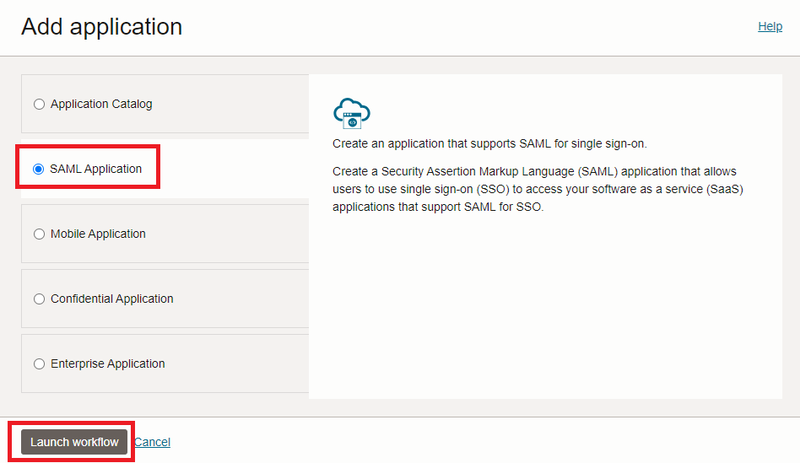Screen dimensions: 800x463
Task: Open the Help link
Action: 770,27
